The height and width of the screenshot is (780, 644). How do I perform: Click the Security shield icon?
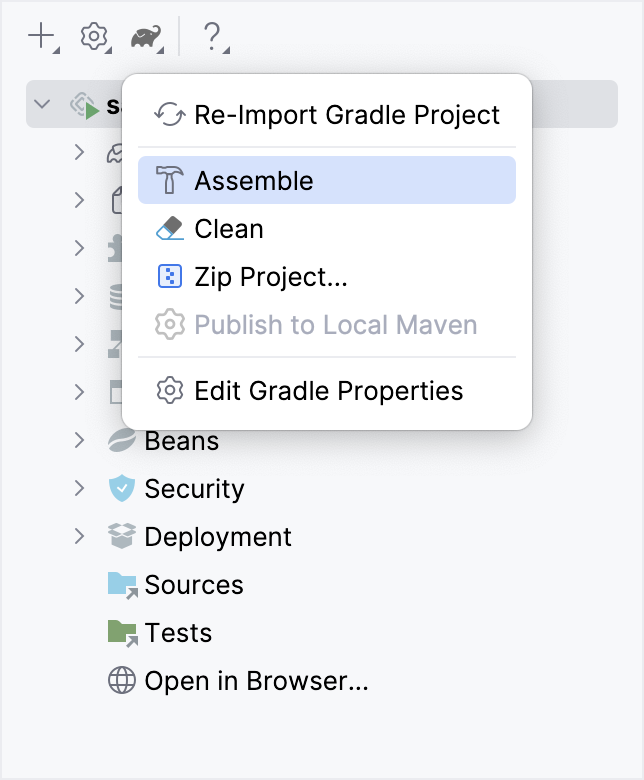click(x=121, y=489)
